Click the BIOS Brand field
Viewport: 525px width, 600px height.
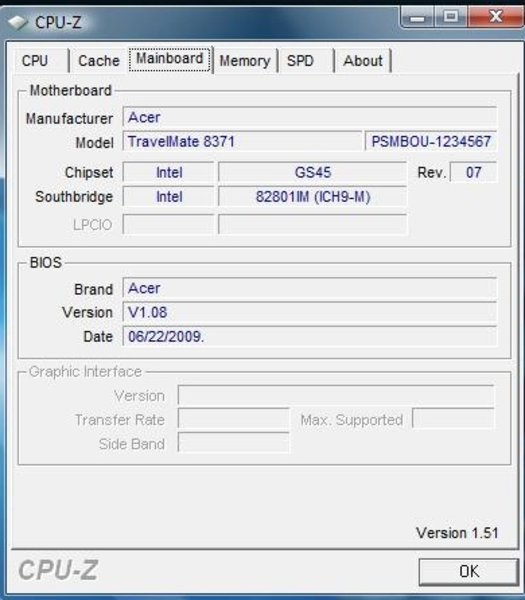310,288
